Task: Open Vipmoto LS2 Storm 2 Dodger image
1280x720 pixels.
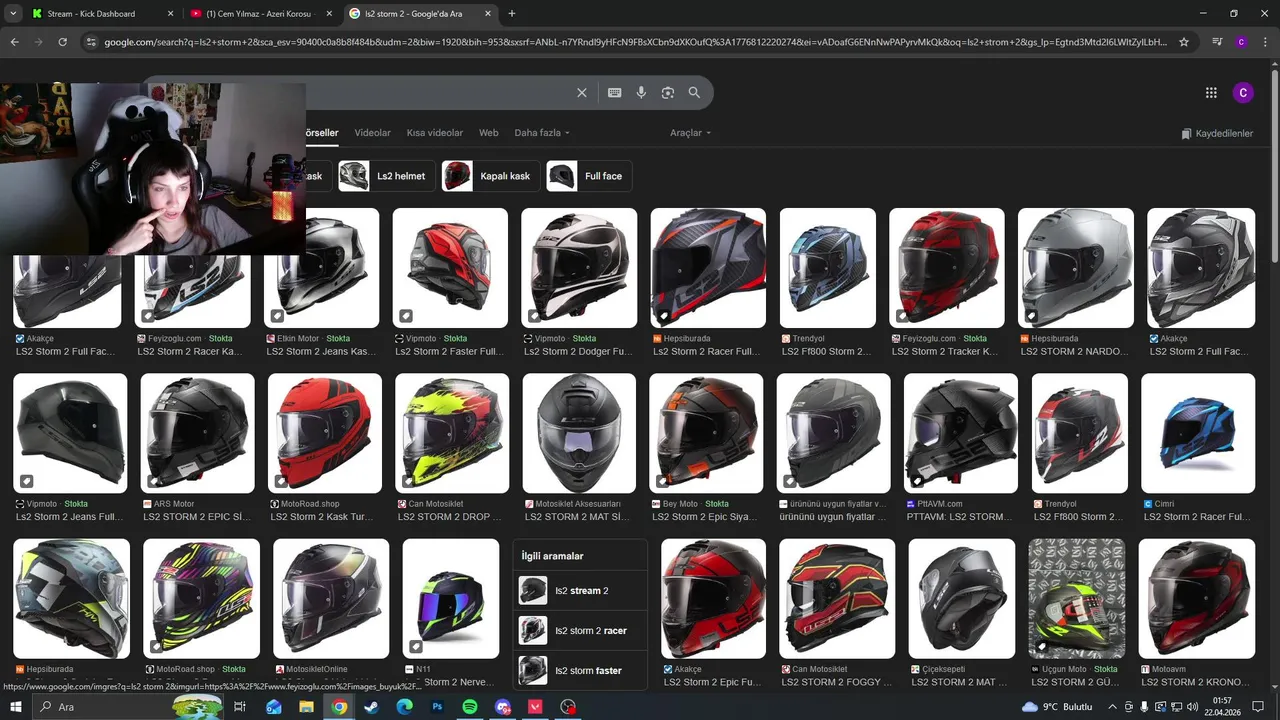Action: pos(579,268)
